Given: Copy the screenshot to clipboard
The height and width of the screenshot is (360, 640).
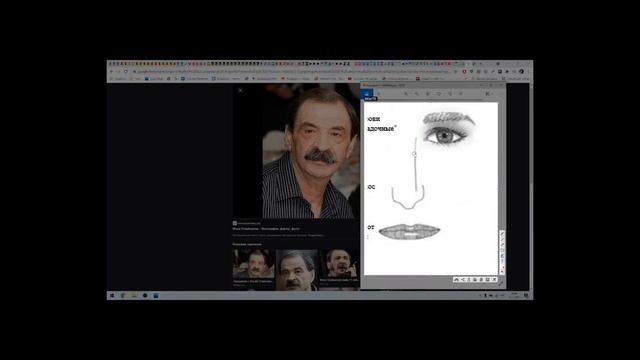Looking at the screenshot, I should coord(481,280).
